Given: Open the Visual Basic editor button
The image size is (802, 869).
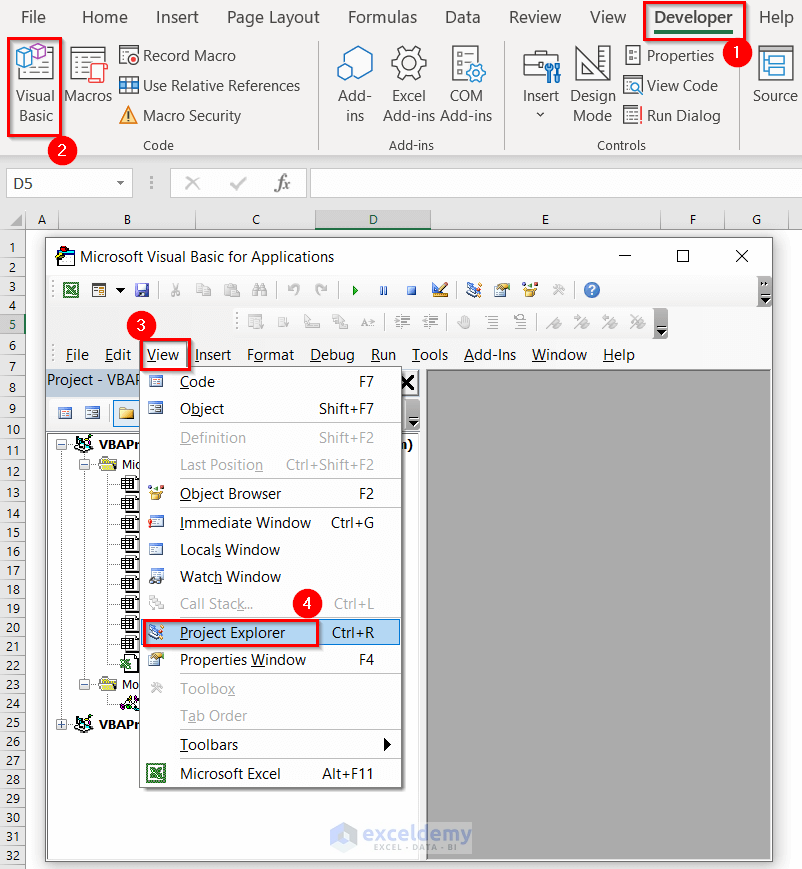Looking at the screenshot, I should click(35, 85).
